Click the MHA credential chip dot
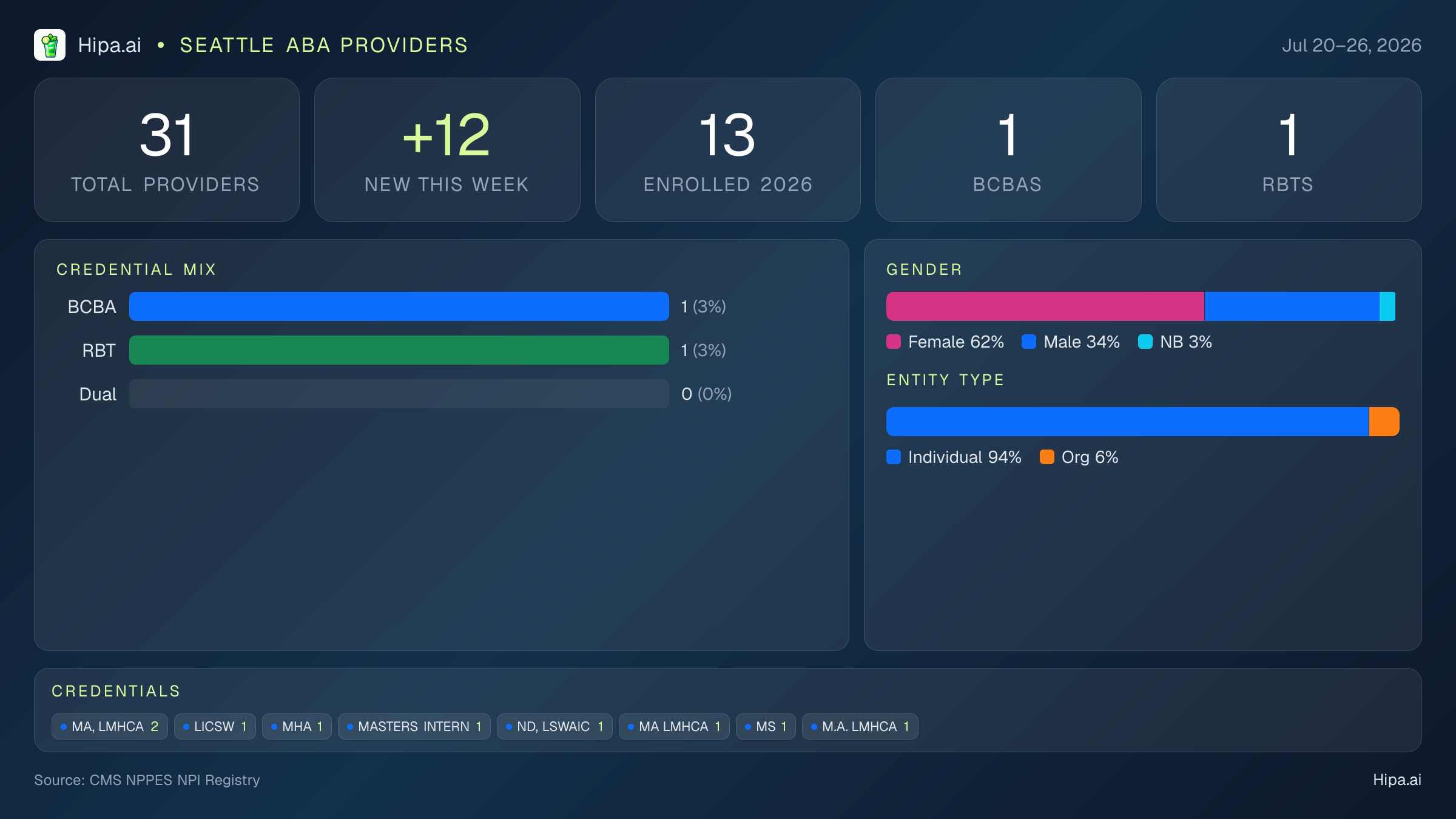 (x=274, y=727)
